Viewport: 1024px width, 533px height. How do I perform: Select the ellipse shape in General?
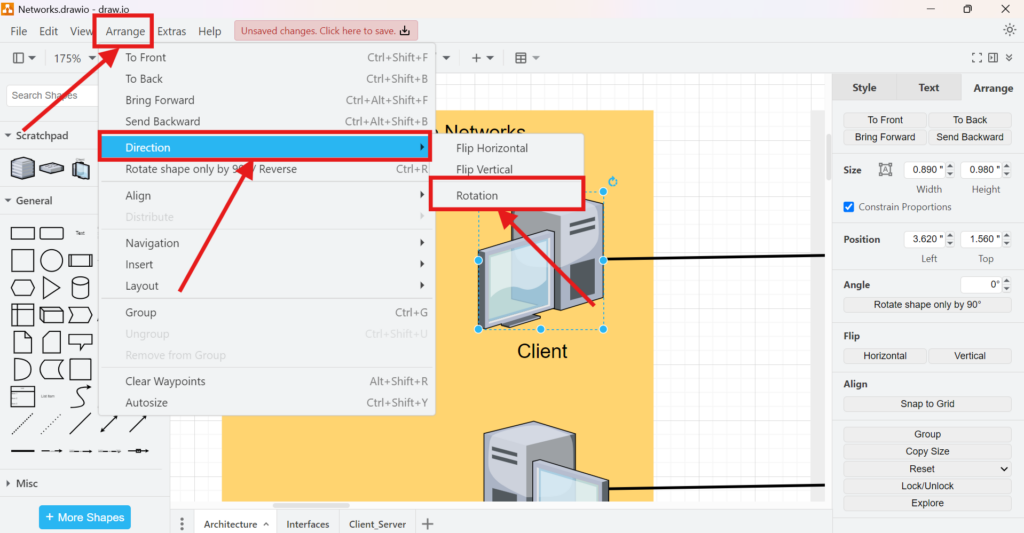coord(51,260)
